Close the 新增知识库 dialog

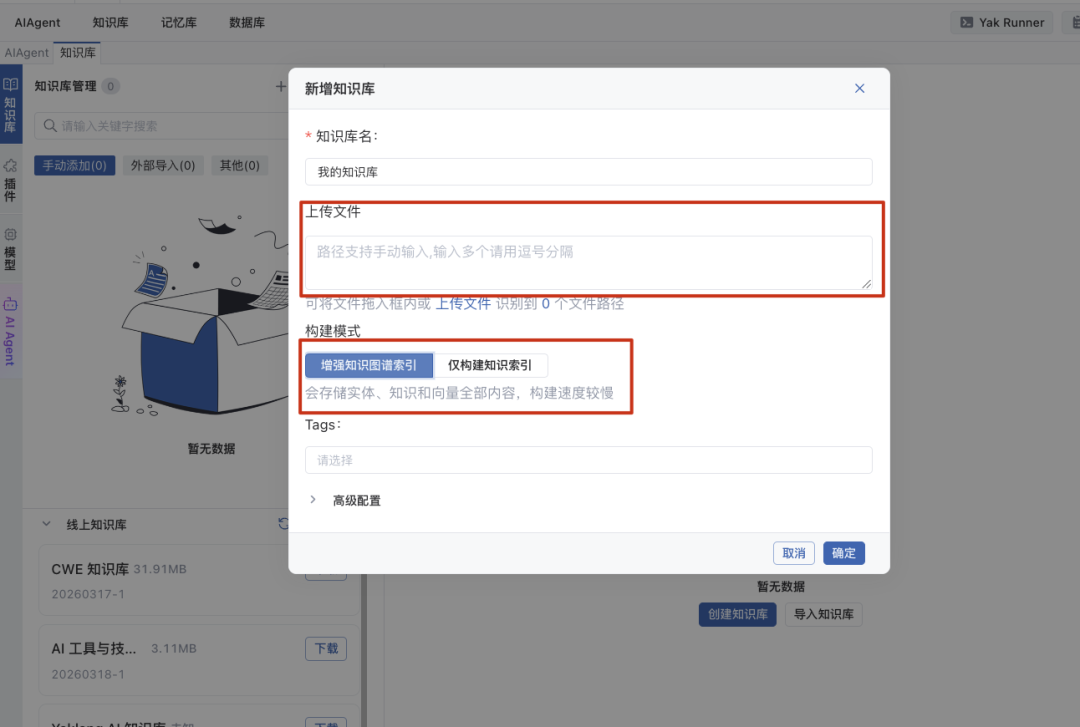tap(859, 88)
